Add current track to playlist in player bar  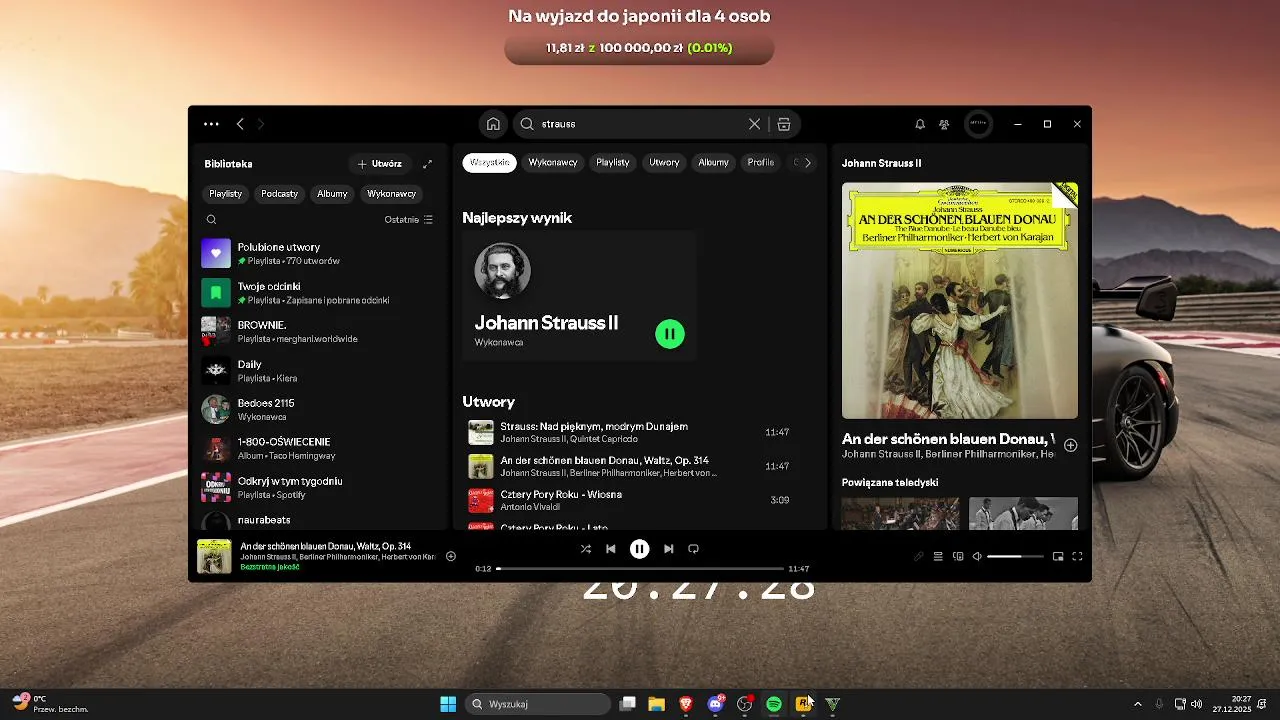tap(451, 556)
